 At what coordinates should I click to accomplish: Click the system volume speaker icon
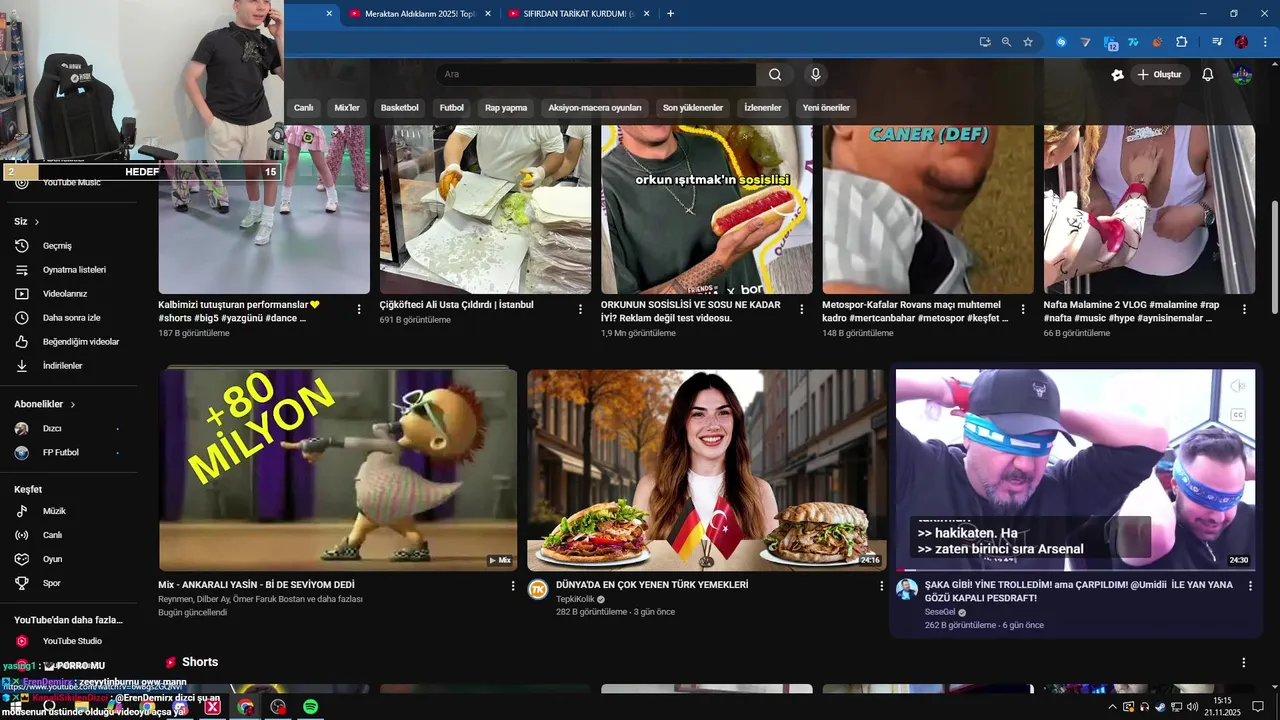1193,707
